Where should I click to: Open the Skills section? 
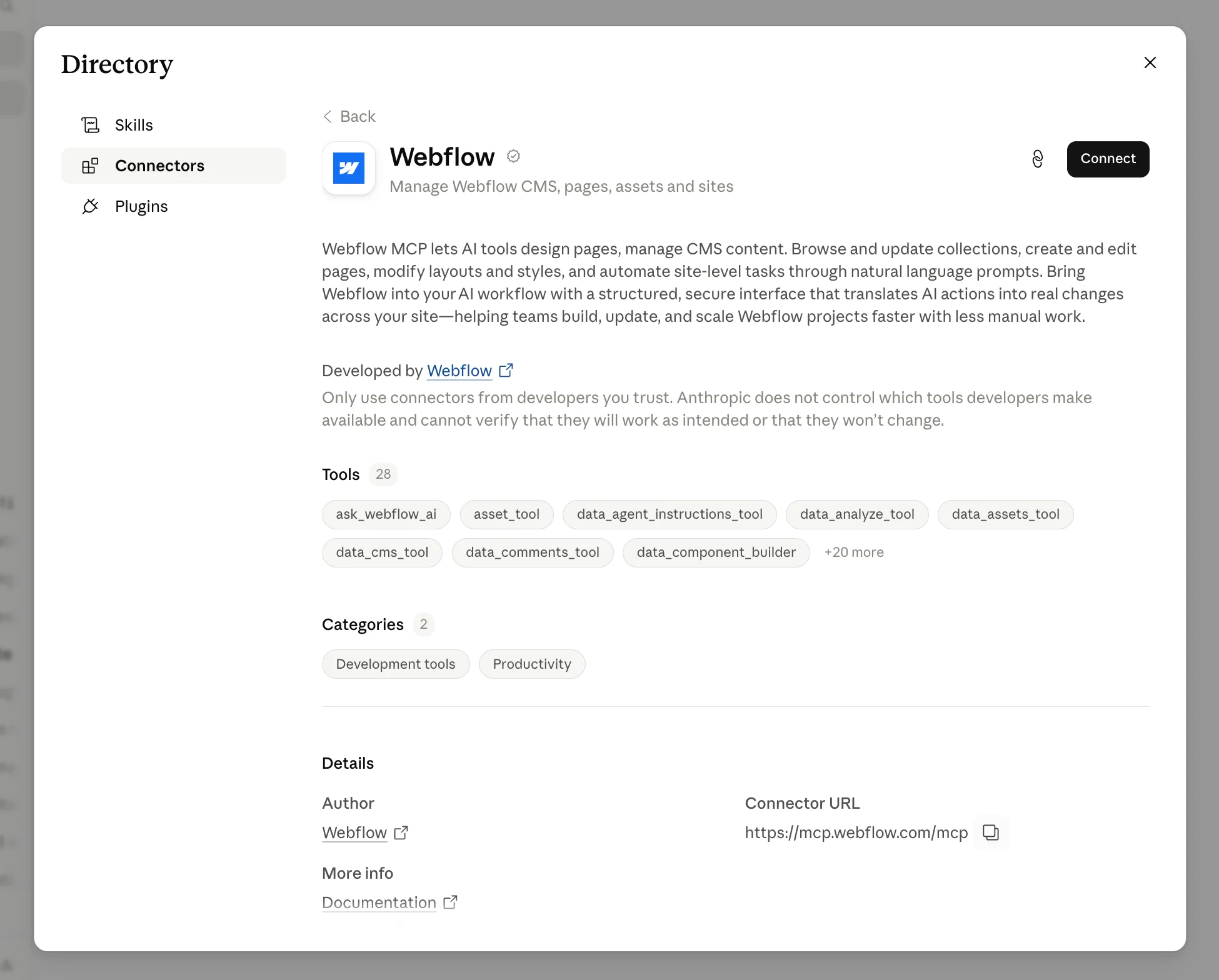point(174,125)
